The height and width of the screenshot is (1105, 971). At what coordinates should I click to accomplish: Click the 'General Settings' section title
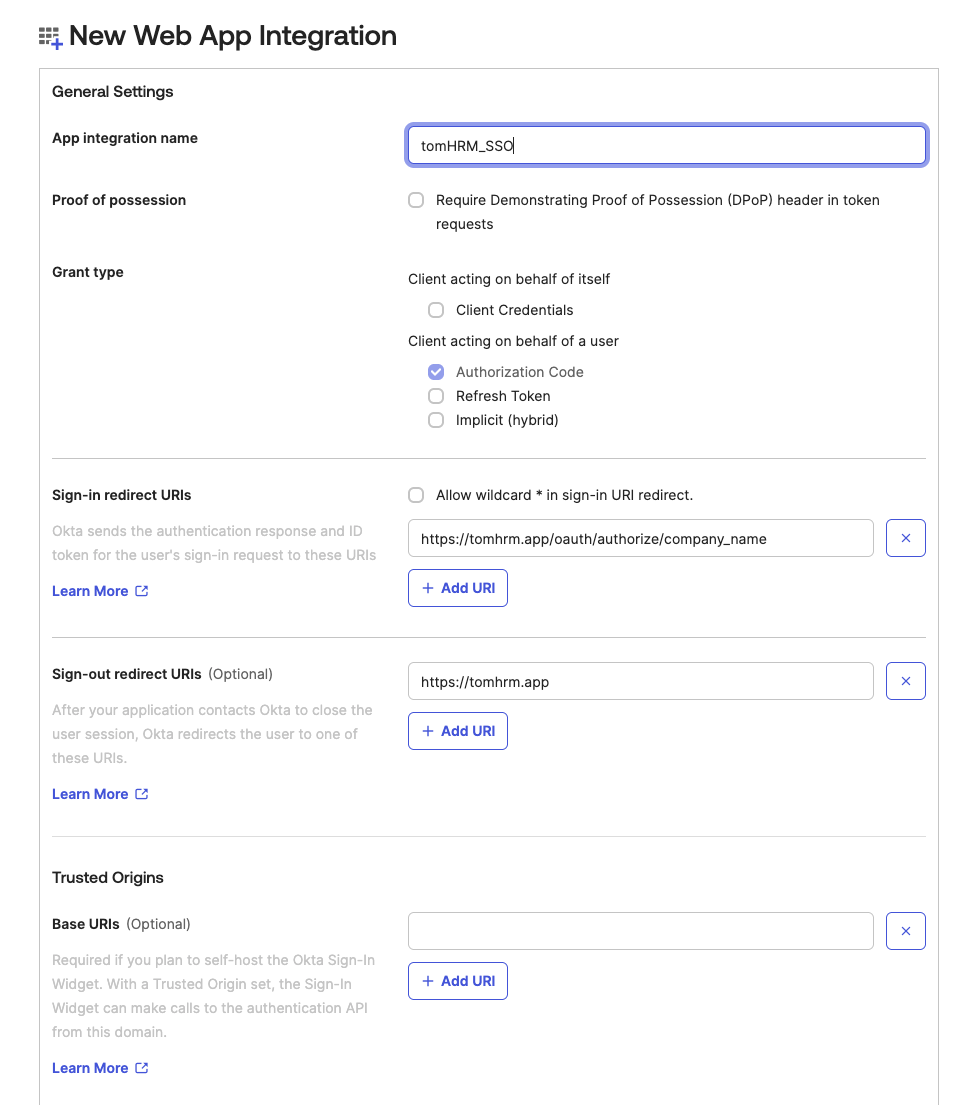113,92
